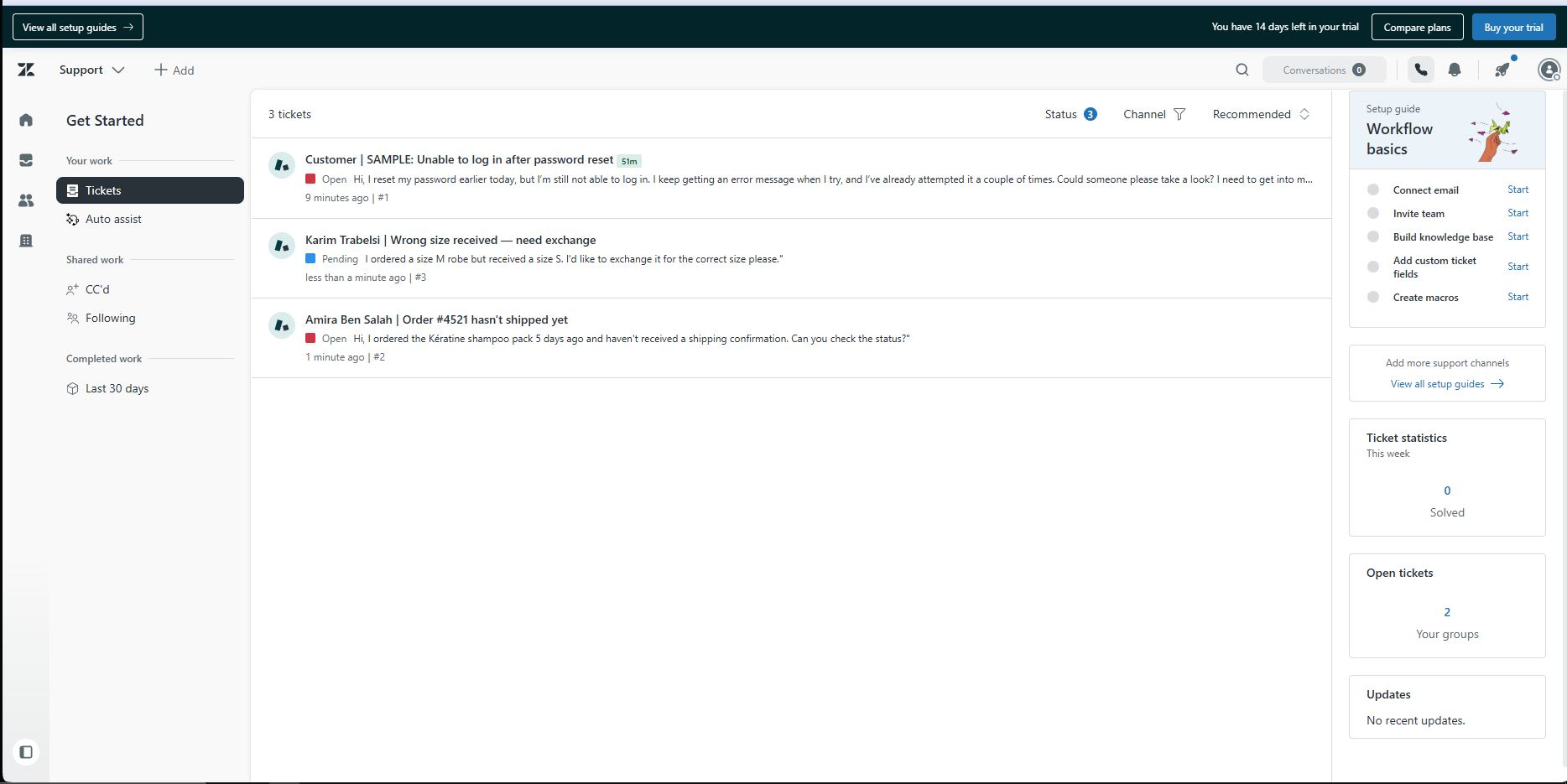The width and height of the screenshot is (1567, 784).
Task: Click the search magnifier icon
Action: tap(1242, 70)
